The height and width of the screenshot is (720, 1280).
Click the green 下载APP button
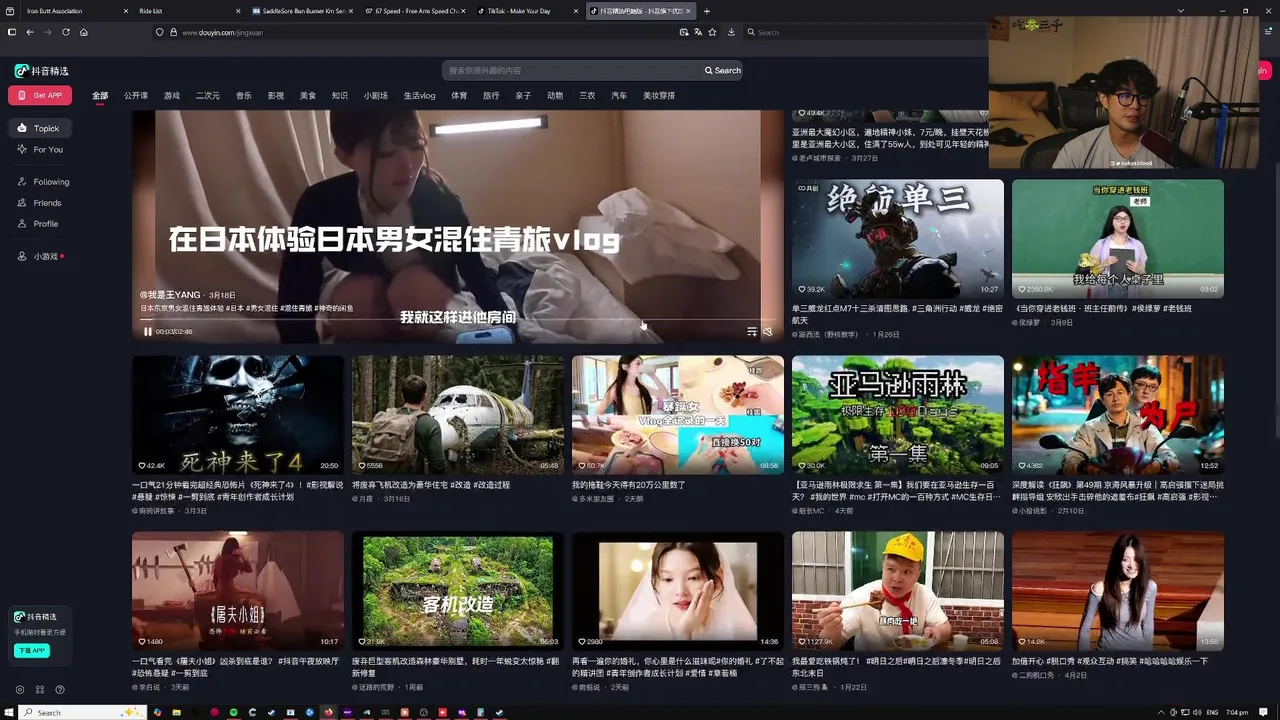click(x=31, y=650)
